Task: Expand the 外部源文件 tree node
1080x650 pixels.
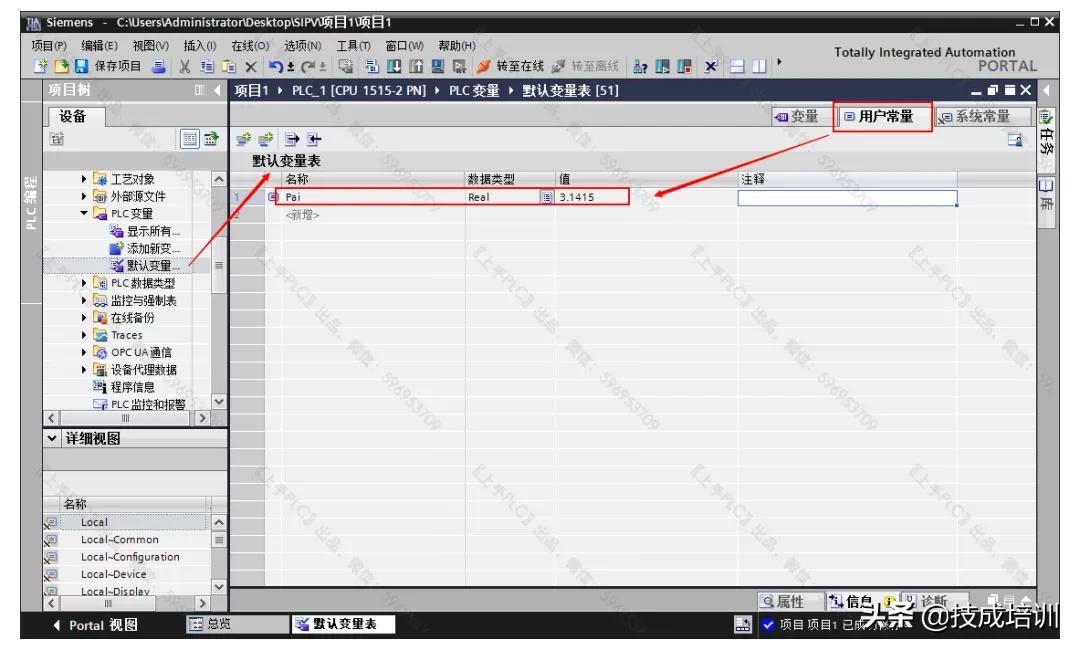Action: point(84,196)
